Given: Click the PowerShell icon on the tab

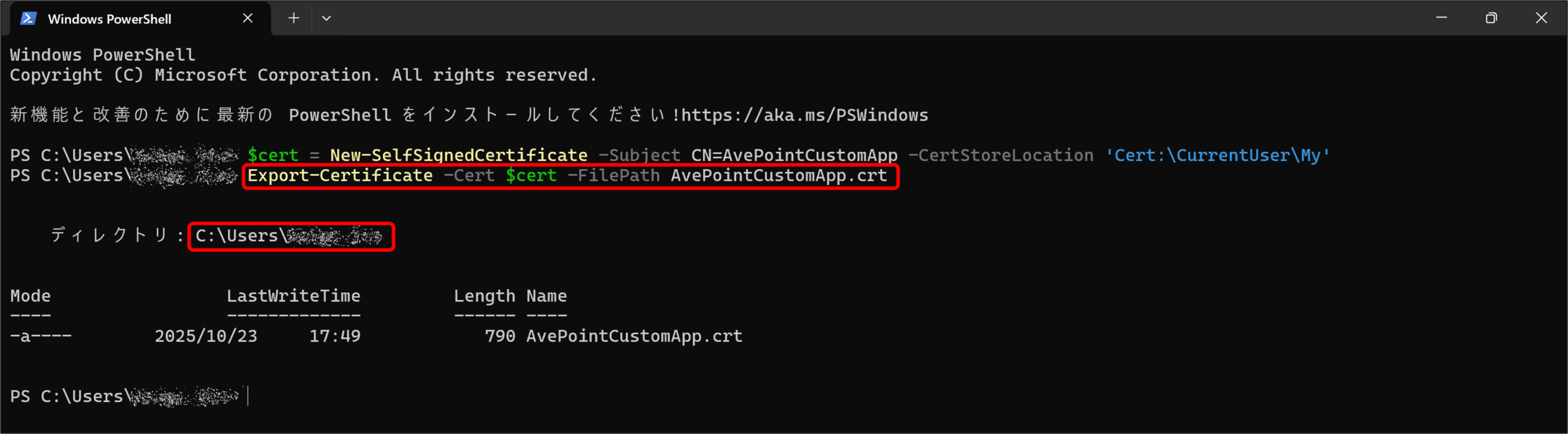Looking at the screenshot, I should point(28,18).
